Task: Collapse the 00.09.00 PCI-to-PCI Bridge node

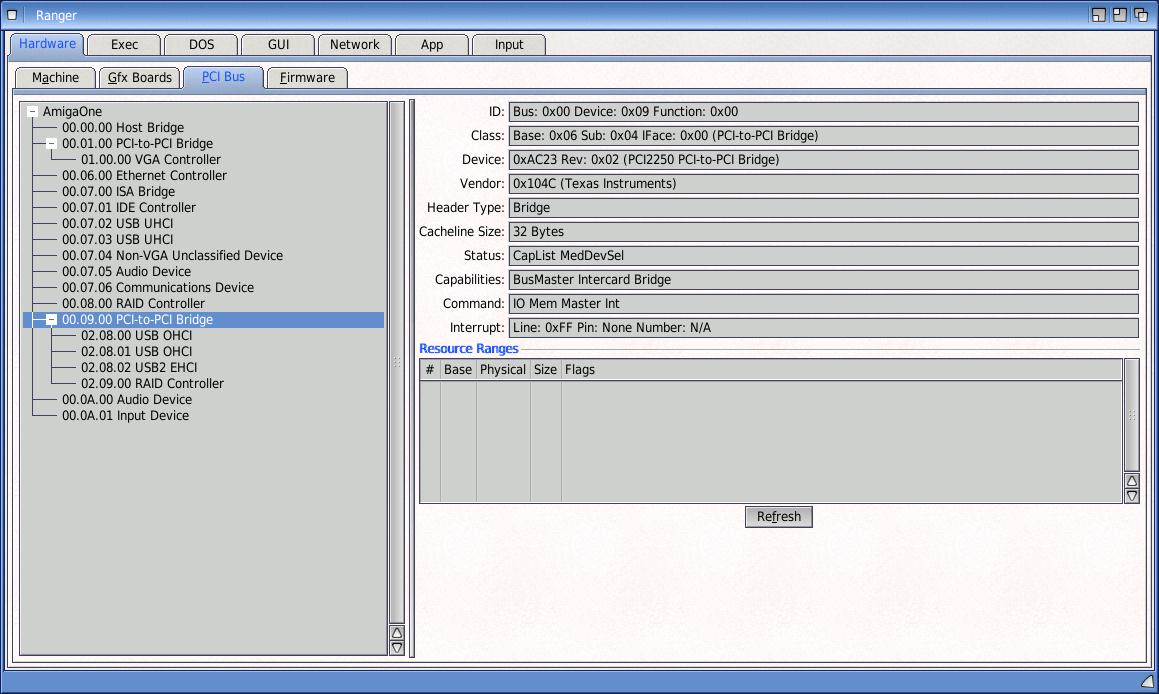Action: [x=52, y=320]
